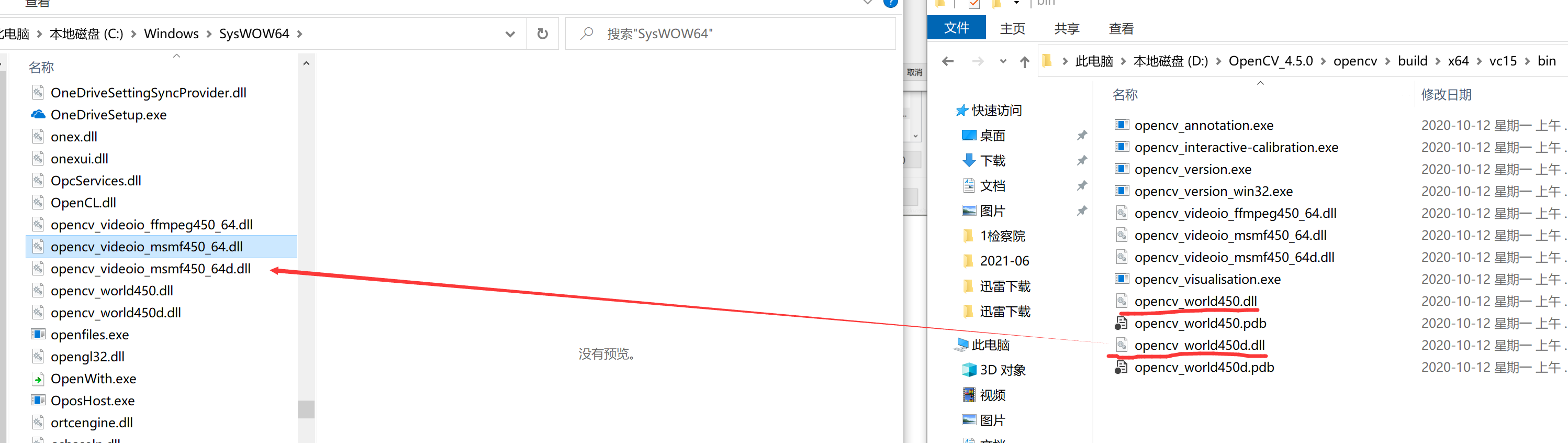Open 3D 对象 in navigation pane
1568x443 pixels.
(1002, 370)
